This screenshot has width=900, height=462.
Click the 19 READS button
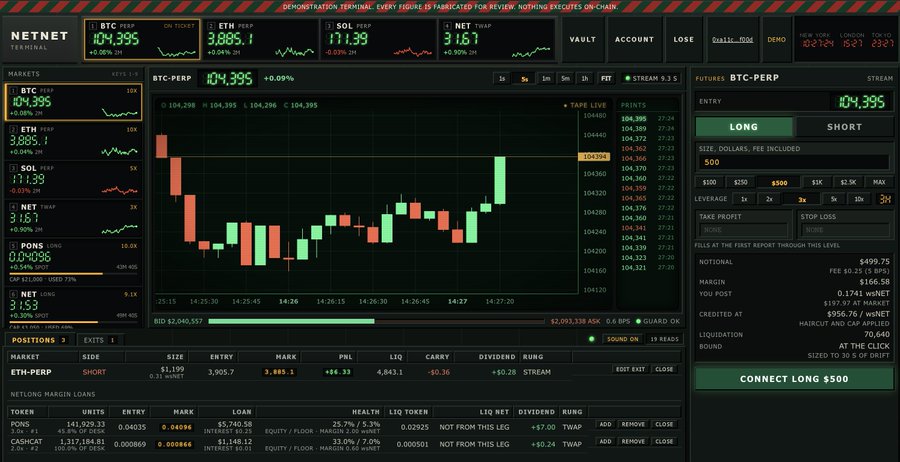click(664, 339)
